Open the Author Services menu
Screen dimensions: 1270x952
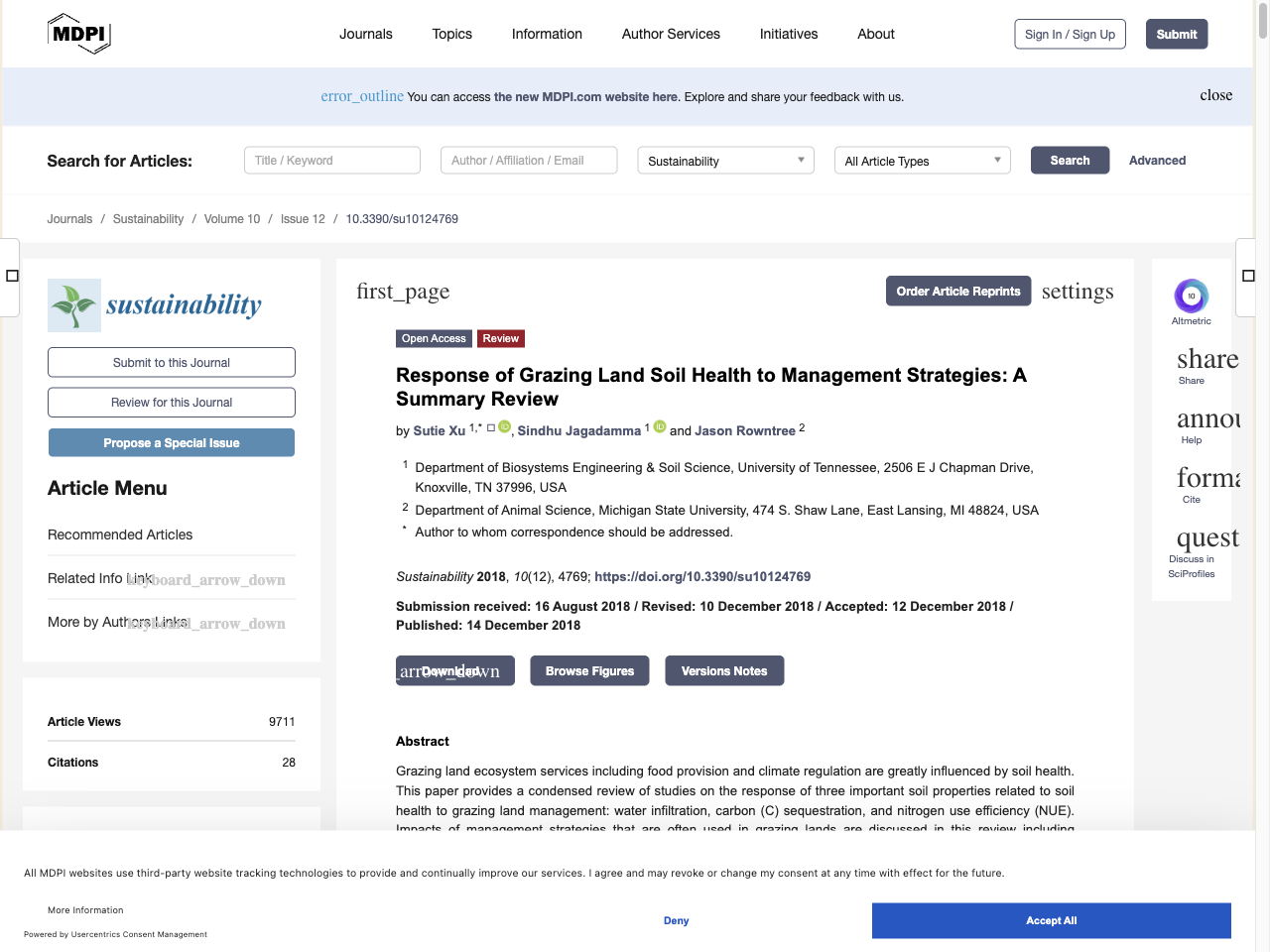(x=670, y=34)
